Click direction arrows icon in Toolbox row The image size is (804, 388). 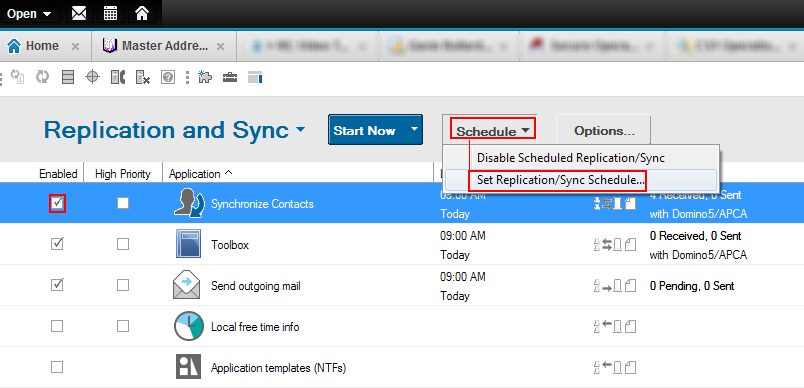click(x=615, y=245)
